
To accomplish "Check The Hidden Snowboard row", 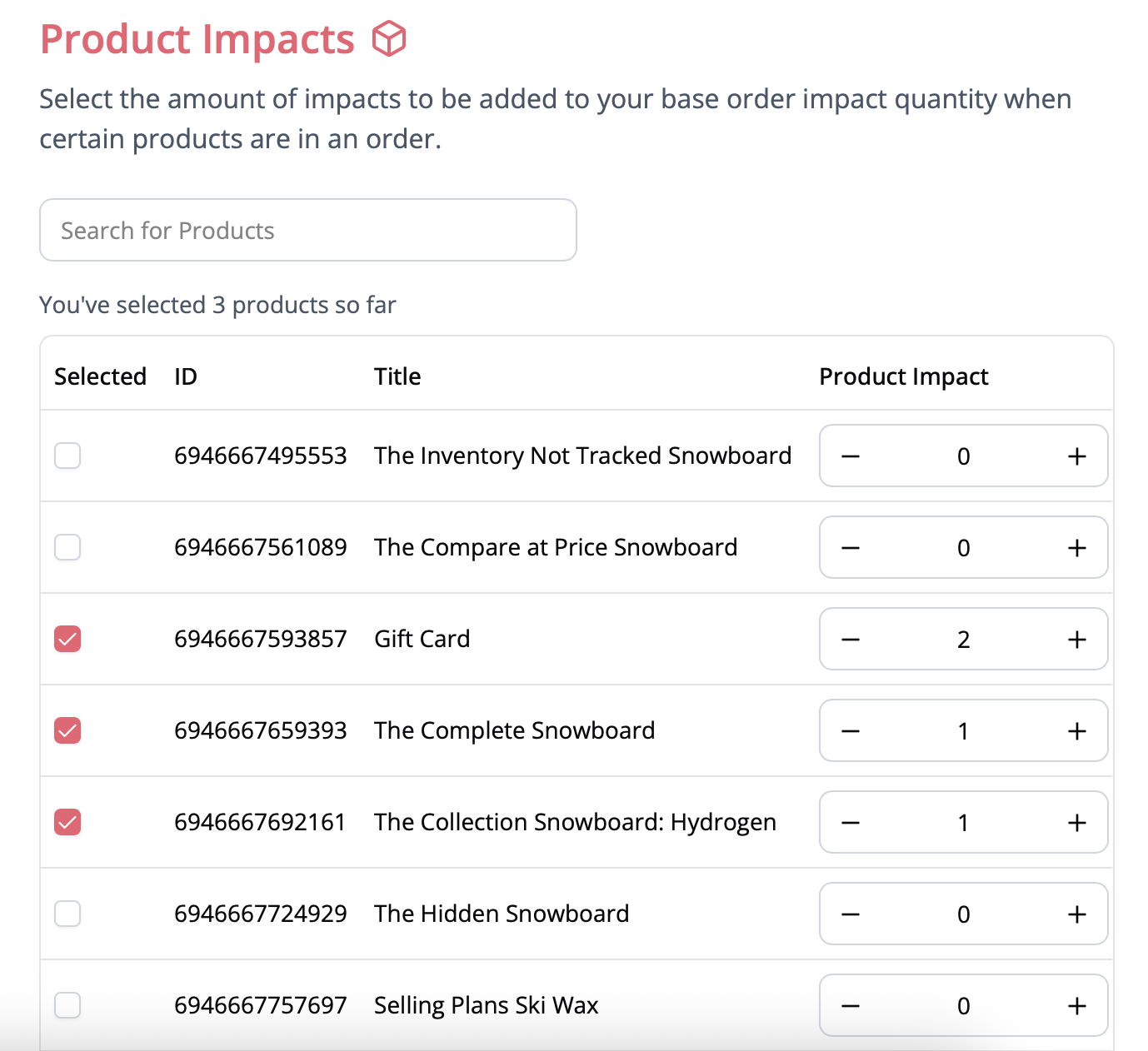I will point(67,914).
